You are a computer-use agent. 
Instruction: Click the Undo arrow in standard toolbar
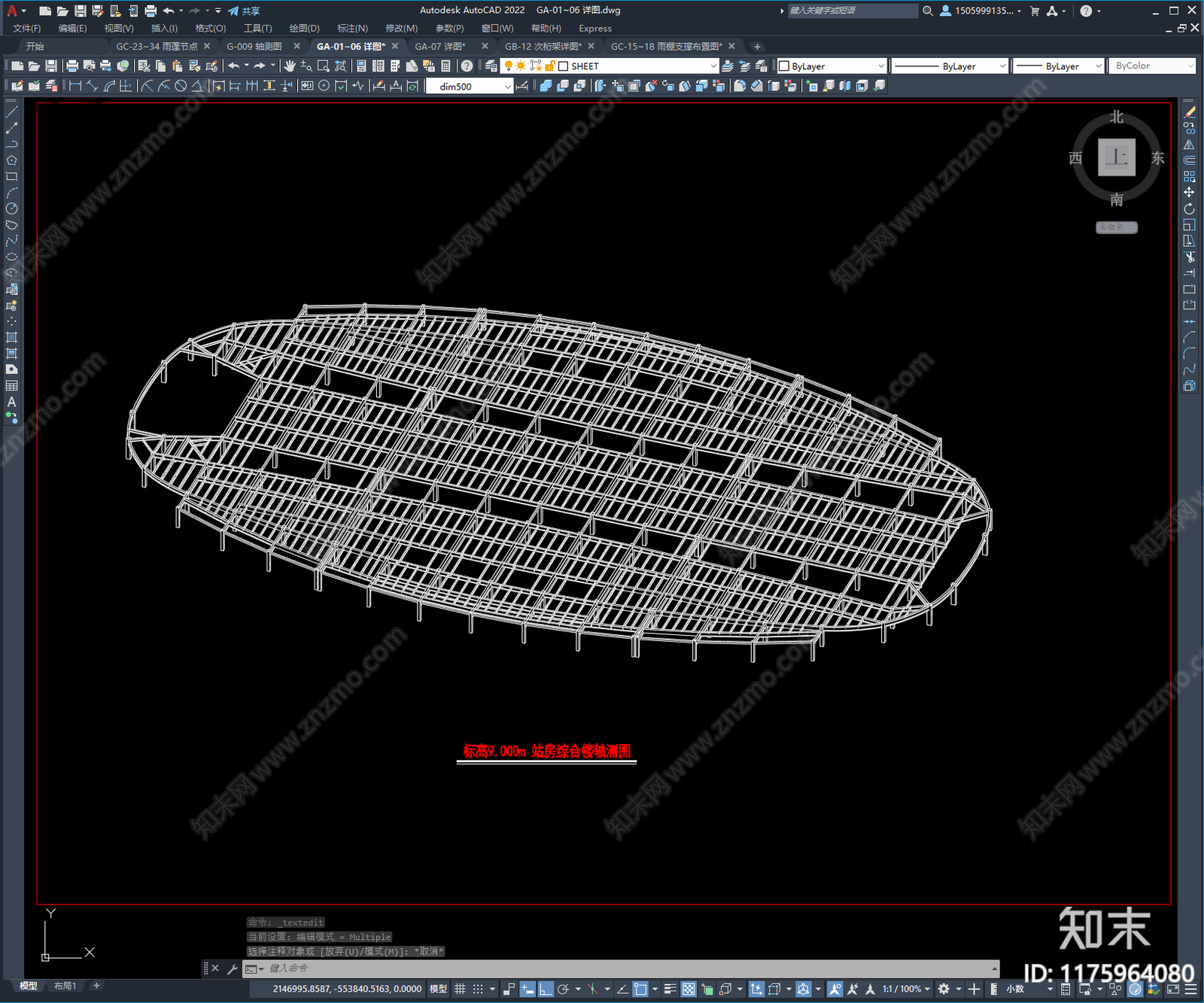[234, 66]
